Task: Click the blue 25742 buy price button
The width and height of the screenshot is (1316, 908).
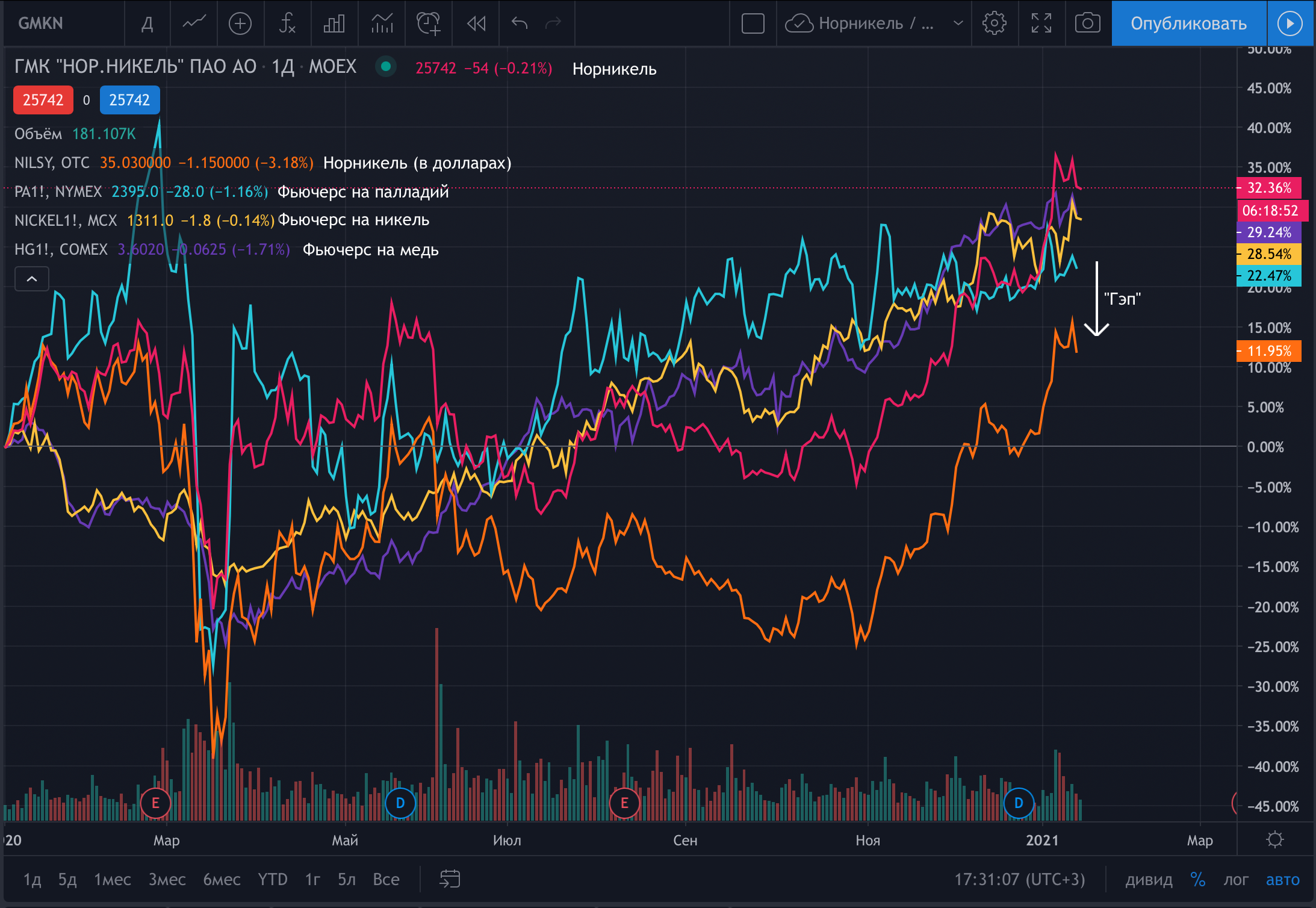Action: click(129, 100)
